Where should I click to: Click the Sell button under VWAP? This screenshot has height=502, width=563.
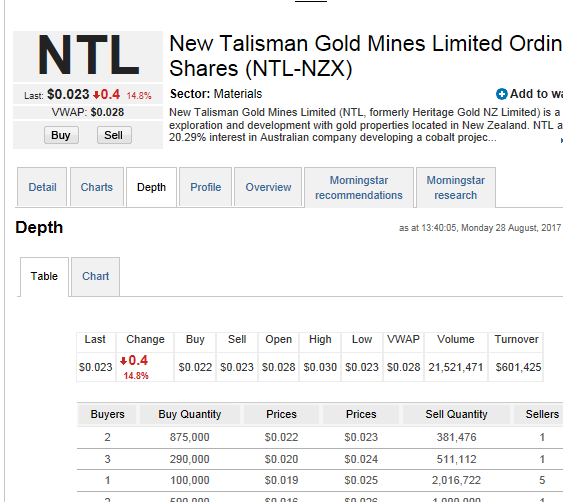coord(114,135)
